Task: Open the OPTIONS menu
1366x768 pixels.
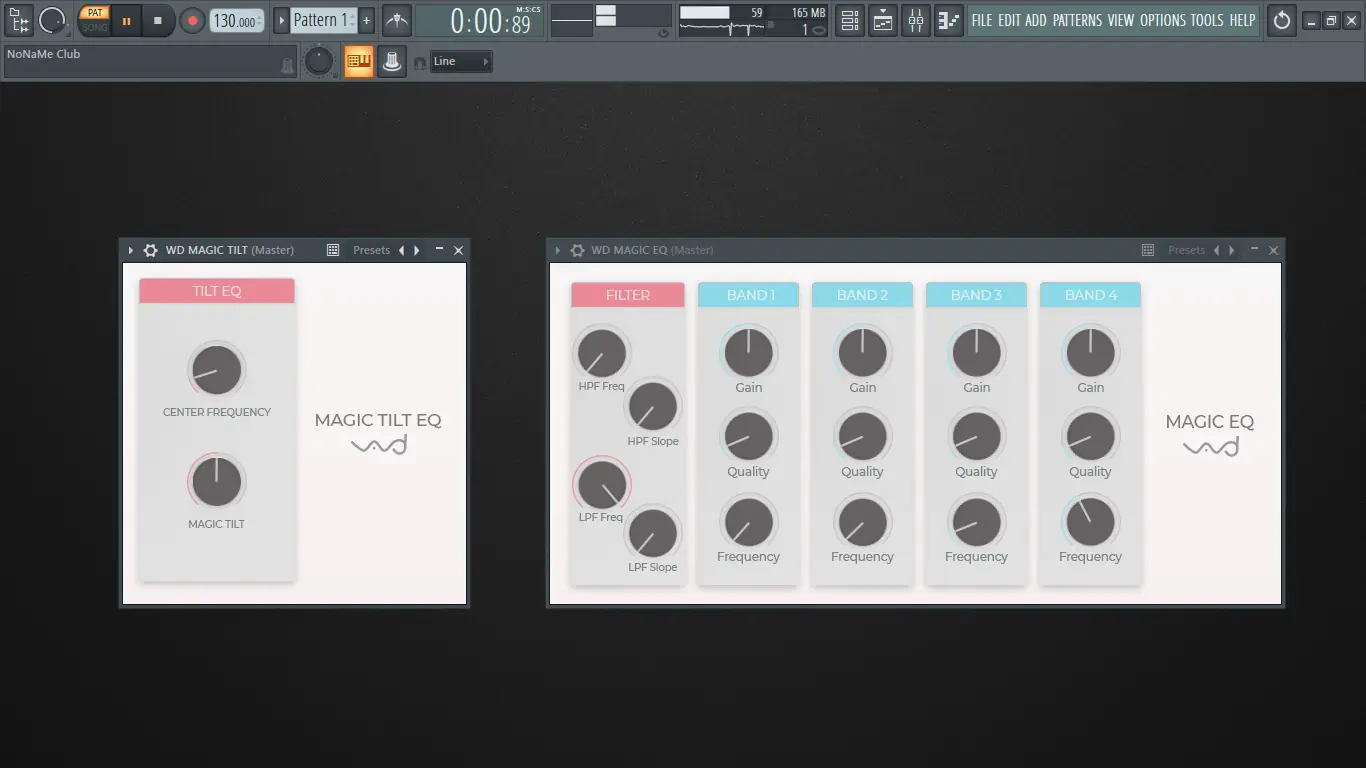Action: pos(1163,20)
